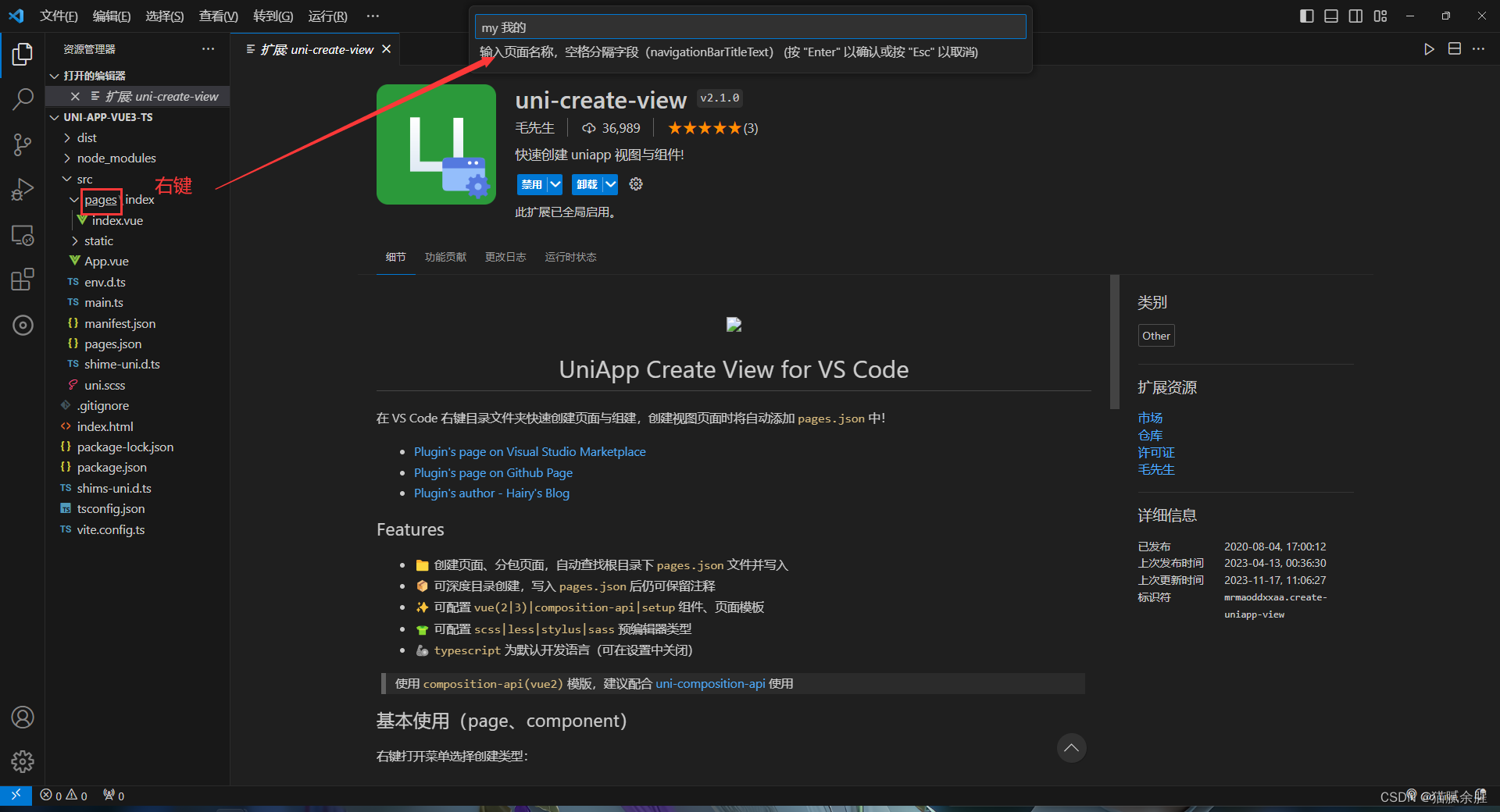Image resolution: width=1500 pixels, height=812 pixels.
Task: Open the Extensions view icon
Action: point(23,280)
